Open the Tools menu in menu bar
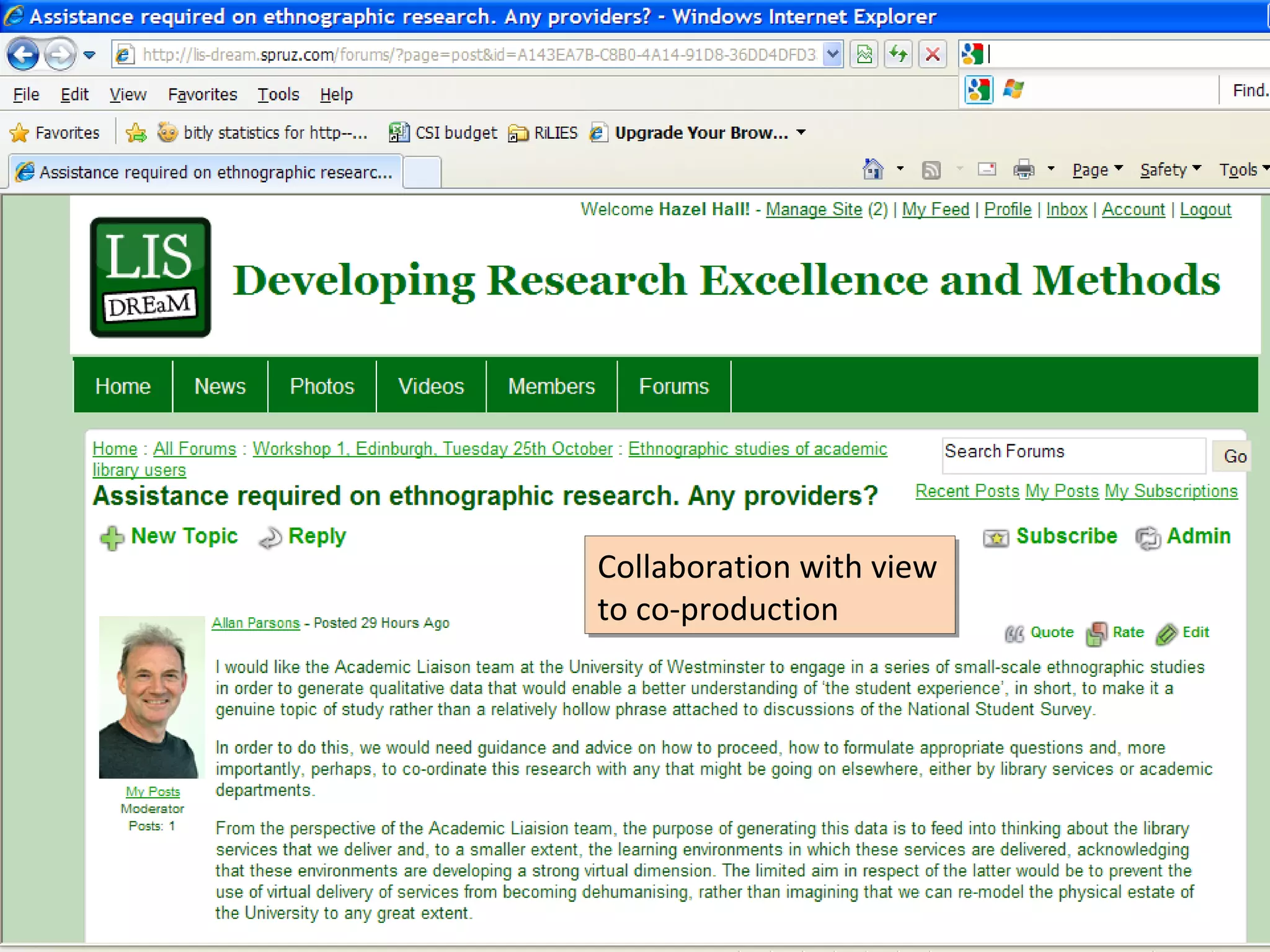This screenshot has width=1270, height=952. click(x=278, y=94)
